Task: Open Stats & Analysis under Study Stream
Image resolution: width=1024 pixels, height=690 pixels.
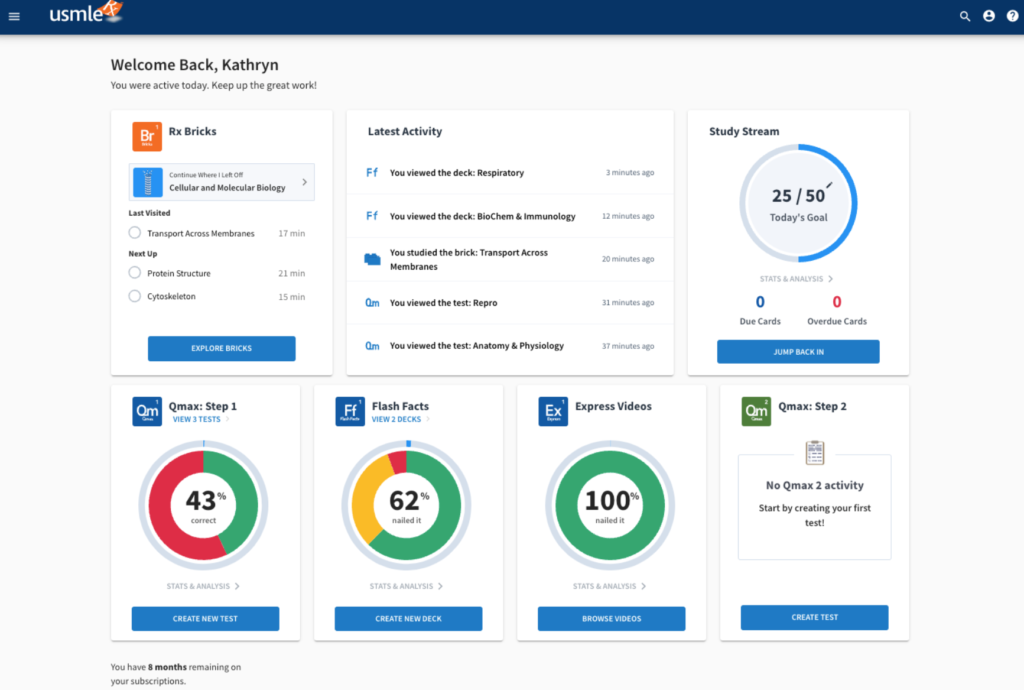Action: pos(797,279)
